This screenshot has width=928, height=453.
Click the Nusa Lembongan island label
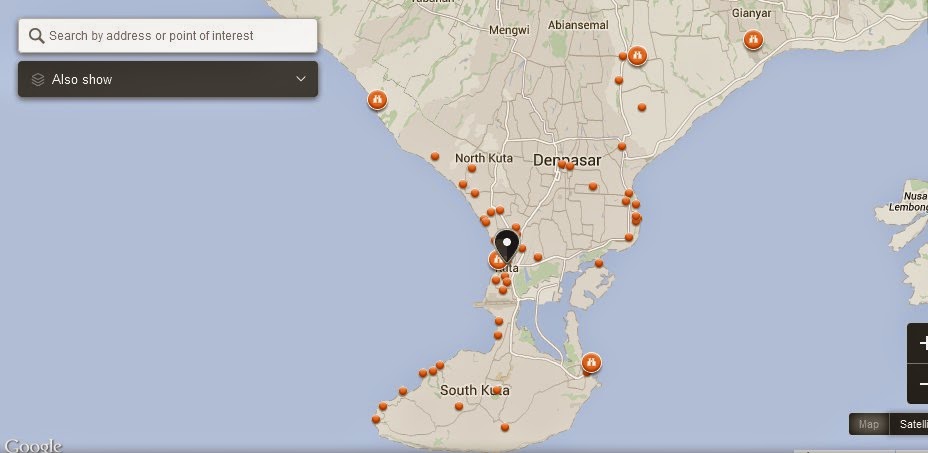coord(908,201)
